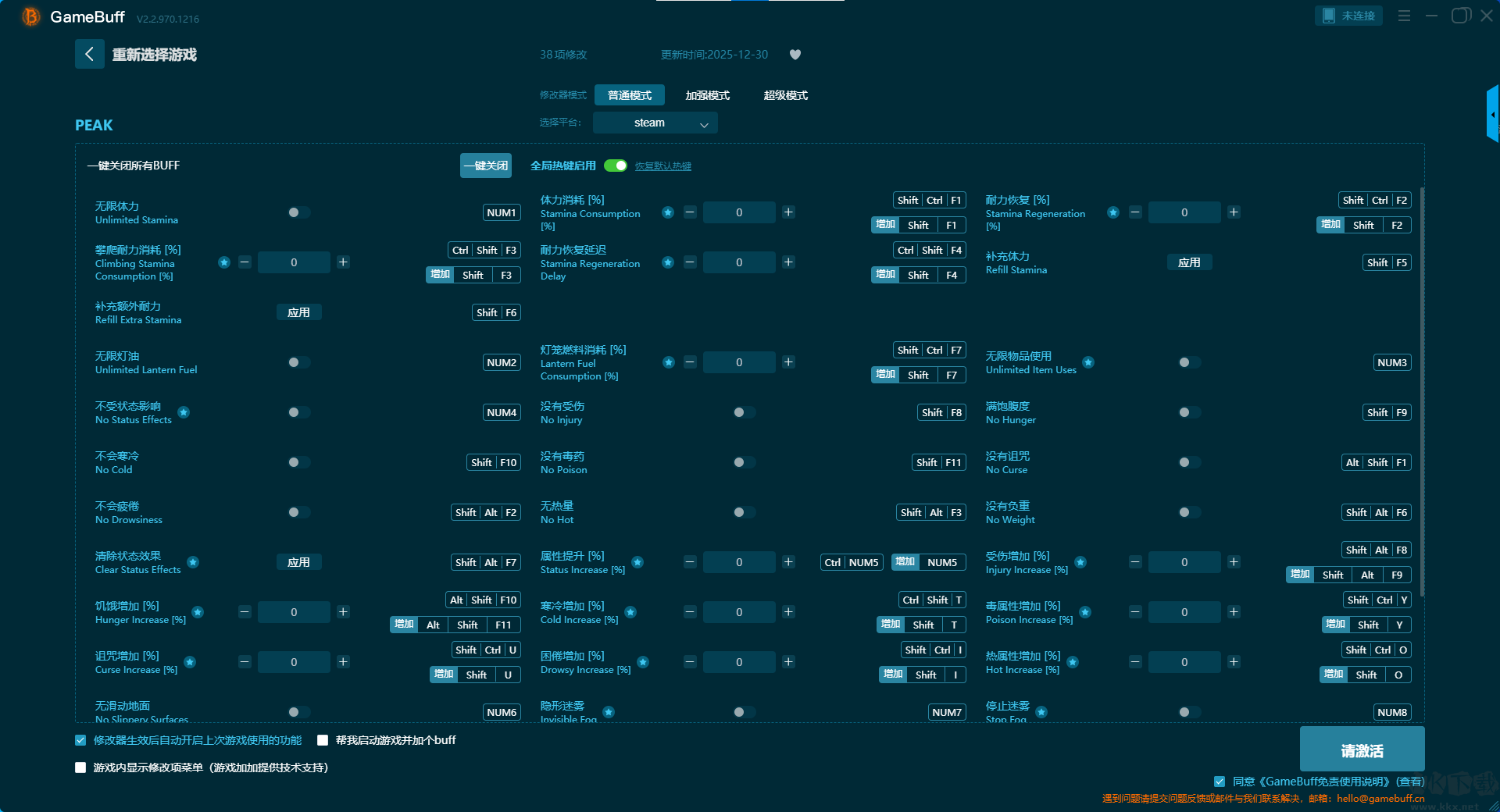Click the star icon for Curse Increase
Viewport: 1500px width, 812px height.
[190, 662]
